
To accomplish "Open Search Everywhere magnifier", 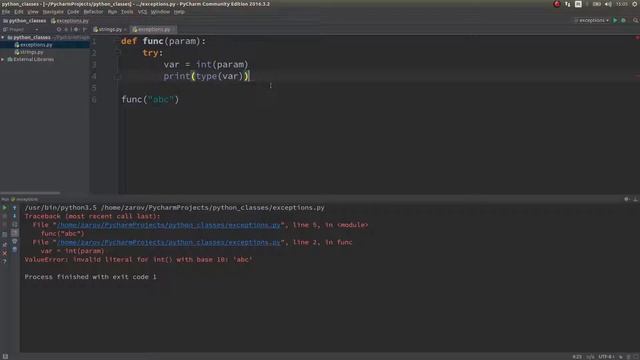I will coord(636,20).
